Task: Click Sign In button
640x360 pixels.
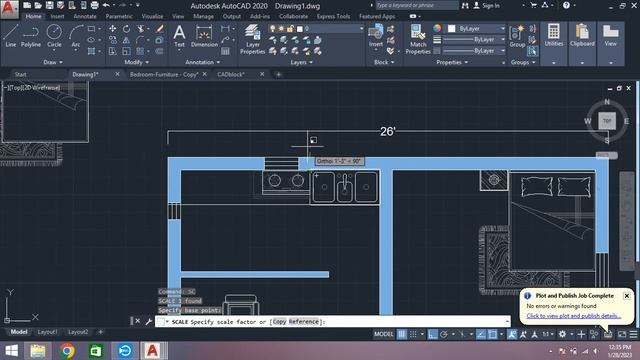Action: click(486, 5)
